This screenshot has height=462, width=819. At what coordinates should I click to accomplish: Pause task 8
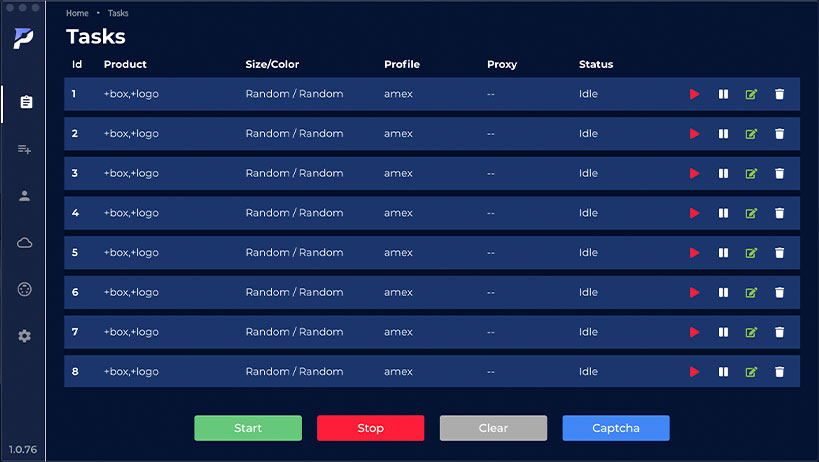723,372
